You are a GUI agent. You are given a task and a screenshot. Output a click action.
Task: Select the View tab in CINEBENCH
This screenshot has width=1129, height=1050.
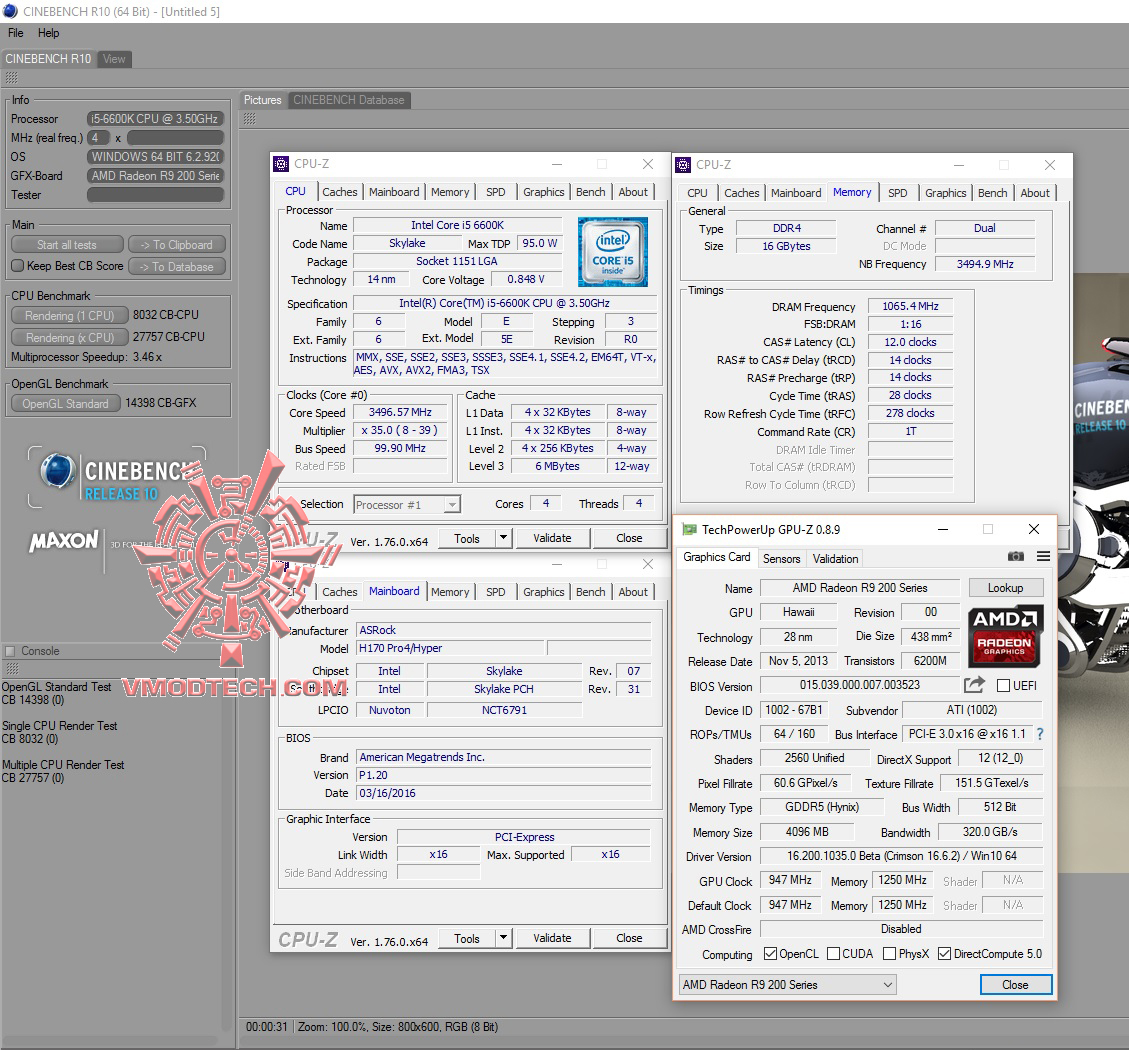click(114, 59)
